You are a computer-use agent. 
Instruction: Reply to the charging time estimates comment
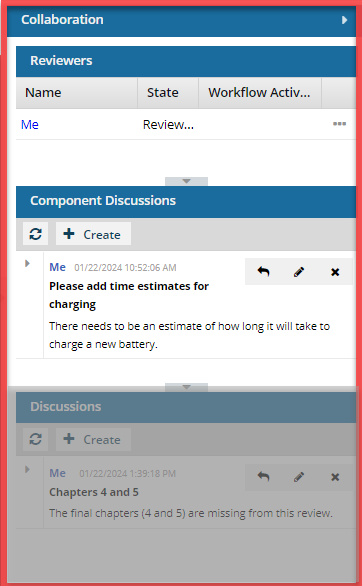point(263,272)
